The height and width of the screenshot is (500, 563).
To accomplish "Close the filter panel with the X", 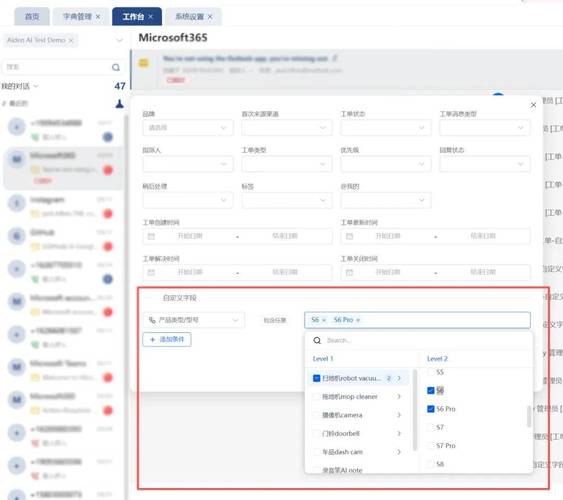I will 533,105.
